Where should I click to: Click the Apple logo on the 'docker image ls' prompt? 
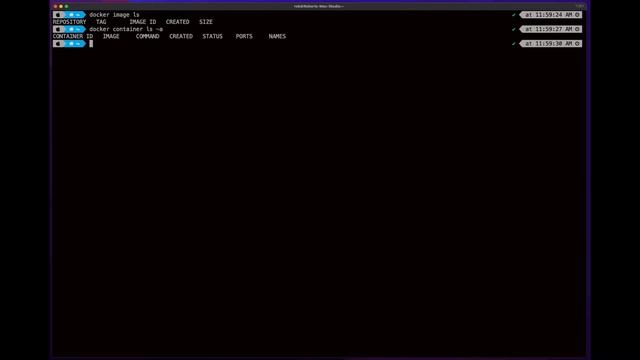tap(58, 15)
